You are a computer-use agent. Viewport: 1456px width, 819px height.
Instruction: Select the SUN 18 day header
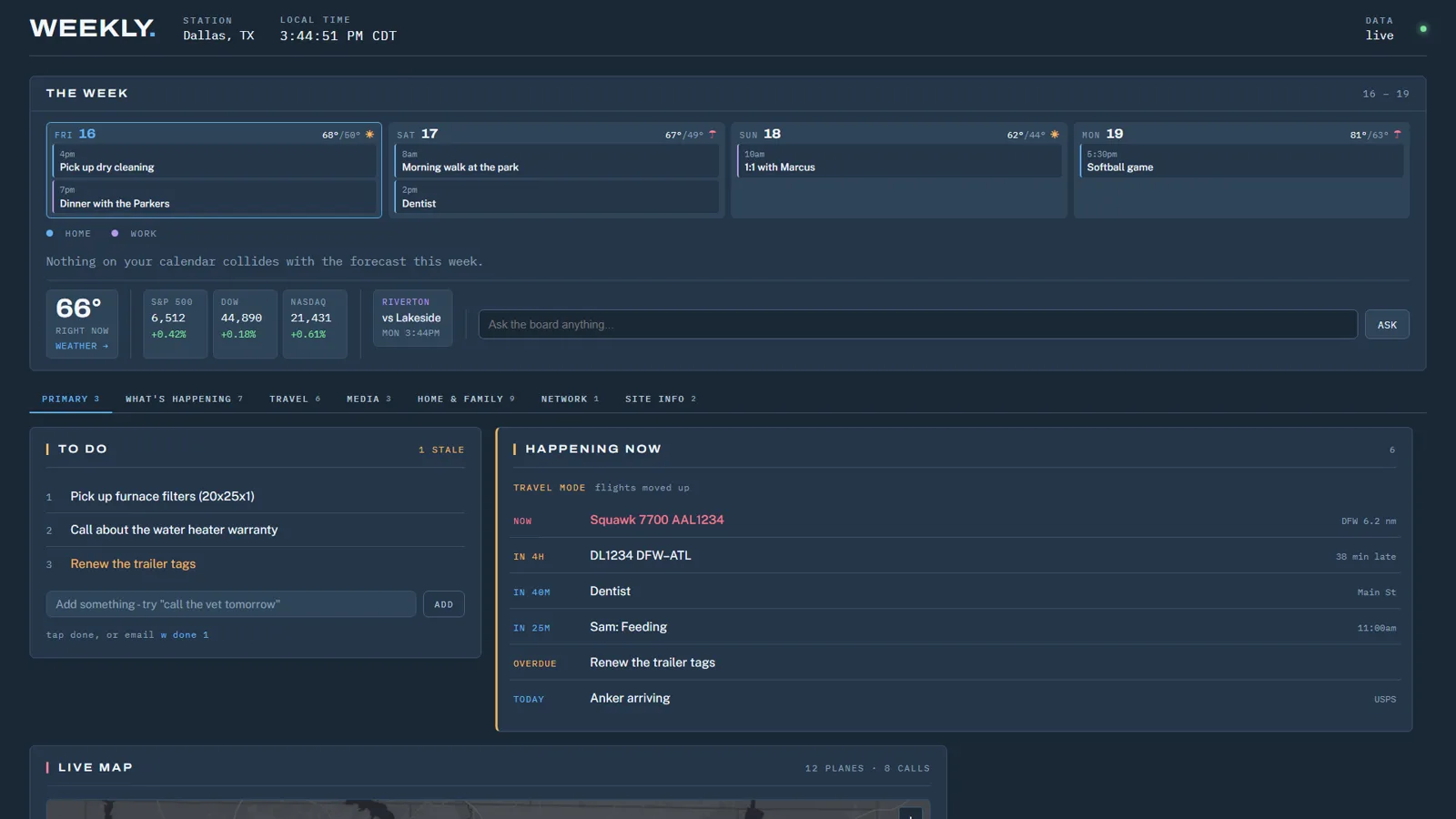pos(760,135)
